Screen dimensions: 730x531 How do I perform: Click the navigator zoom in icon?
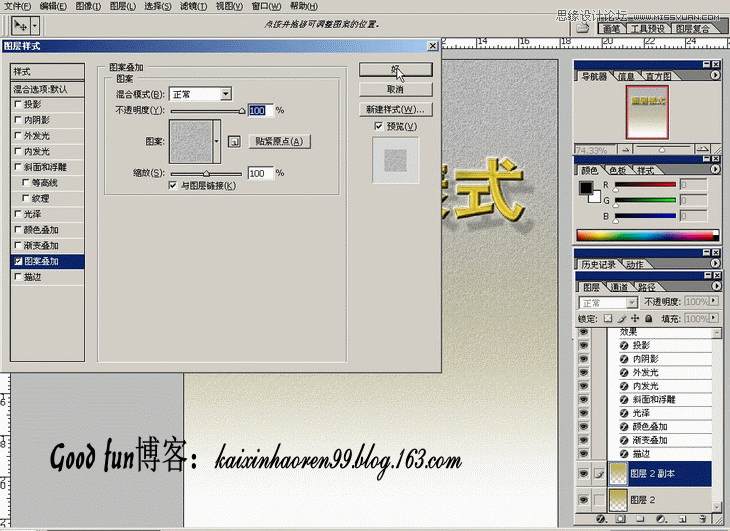point(702,149)
